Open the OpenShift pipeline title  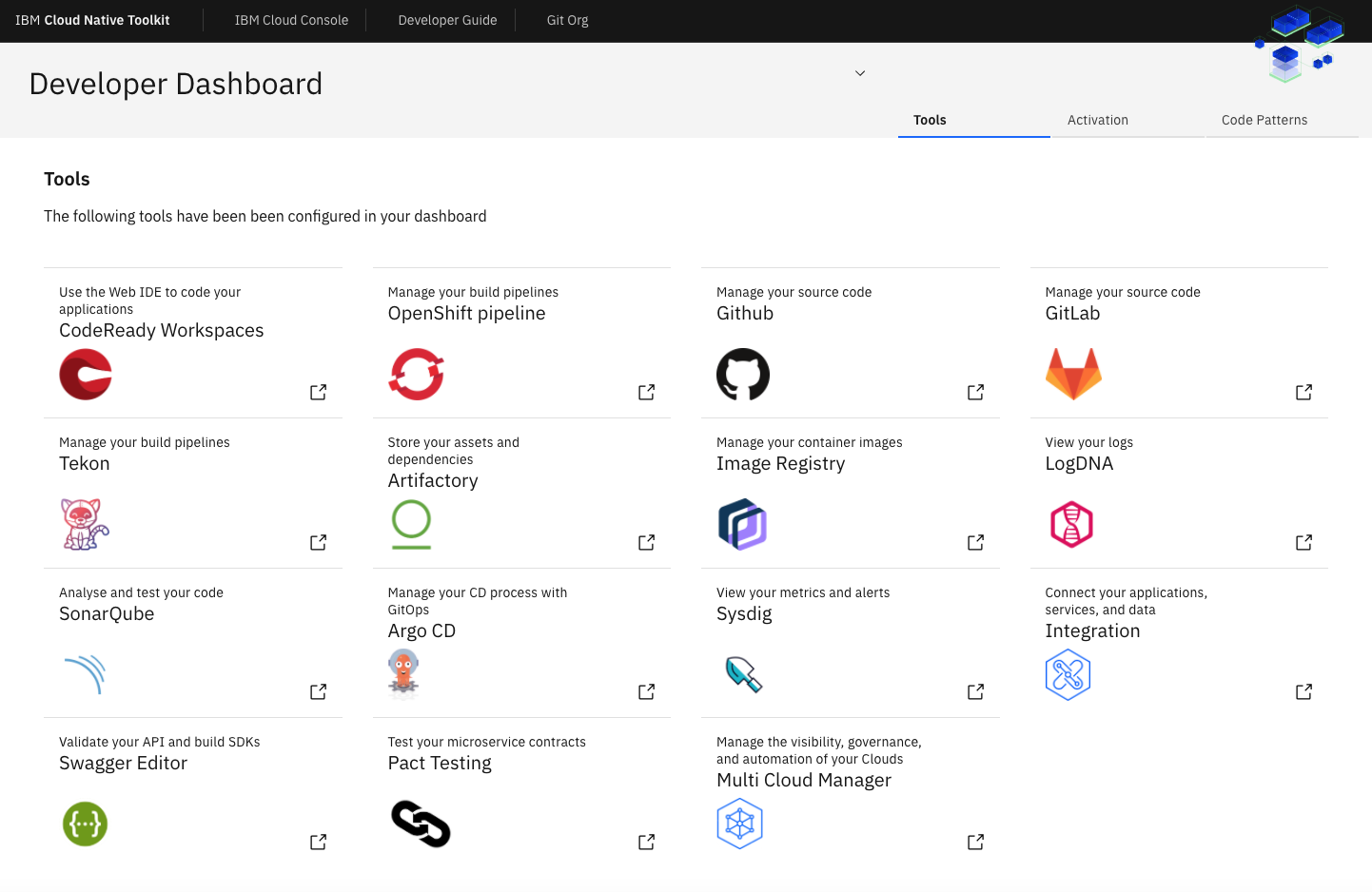[x=466, y=313]
